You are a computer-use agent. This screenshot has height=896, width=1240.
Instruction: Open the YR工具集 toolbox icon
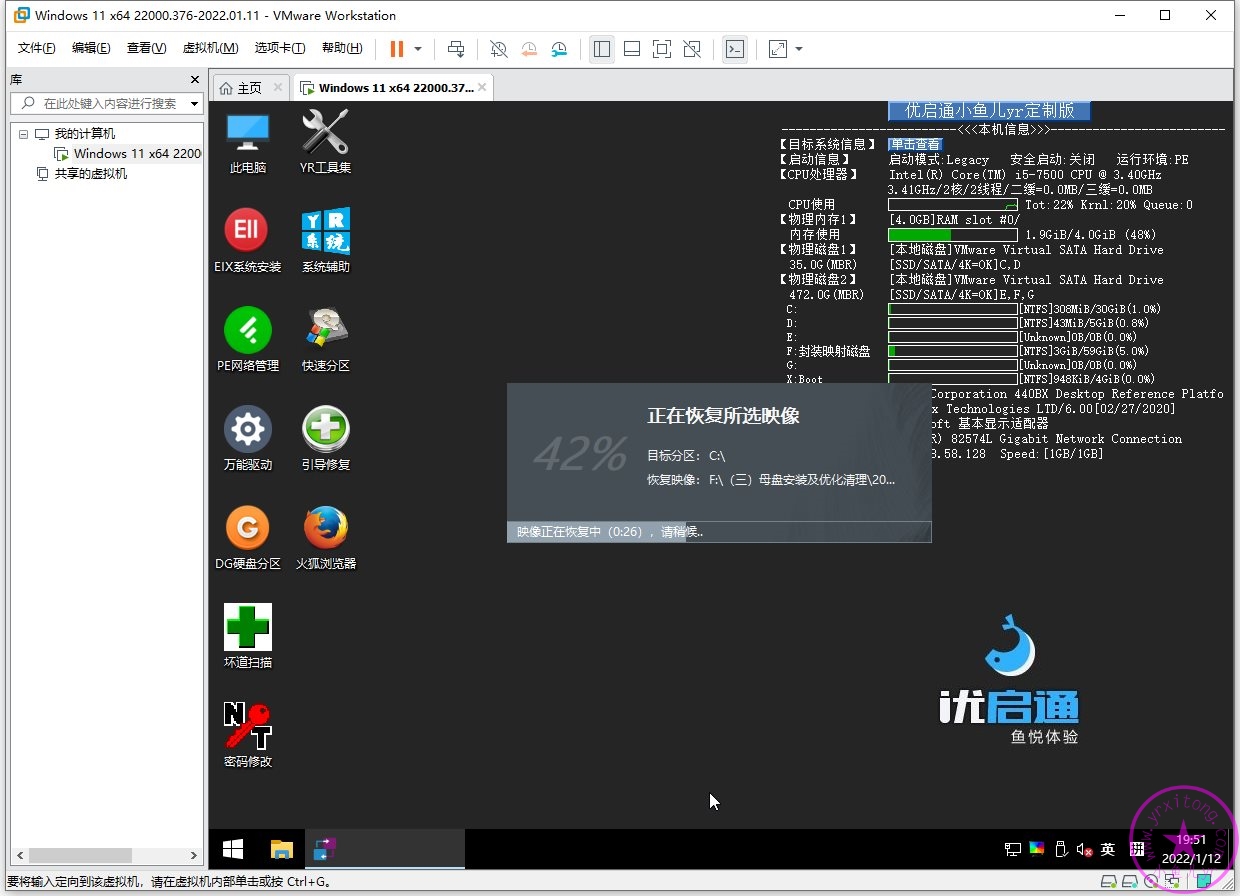click(x=325, y=141)
